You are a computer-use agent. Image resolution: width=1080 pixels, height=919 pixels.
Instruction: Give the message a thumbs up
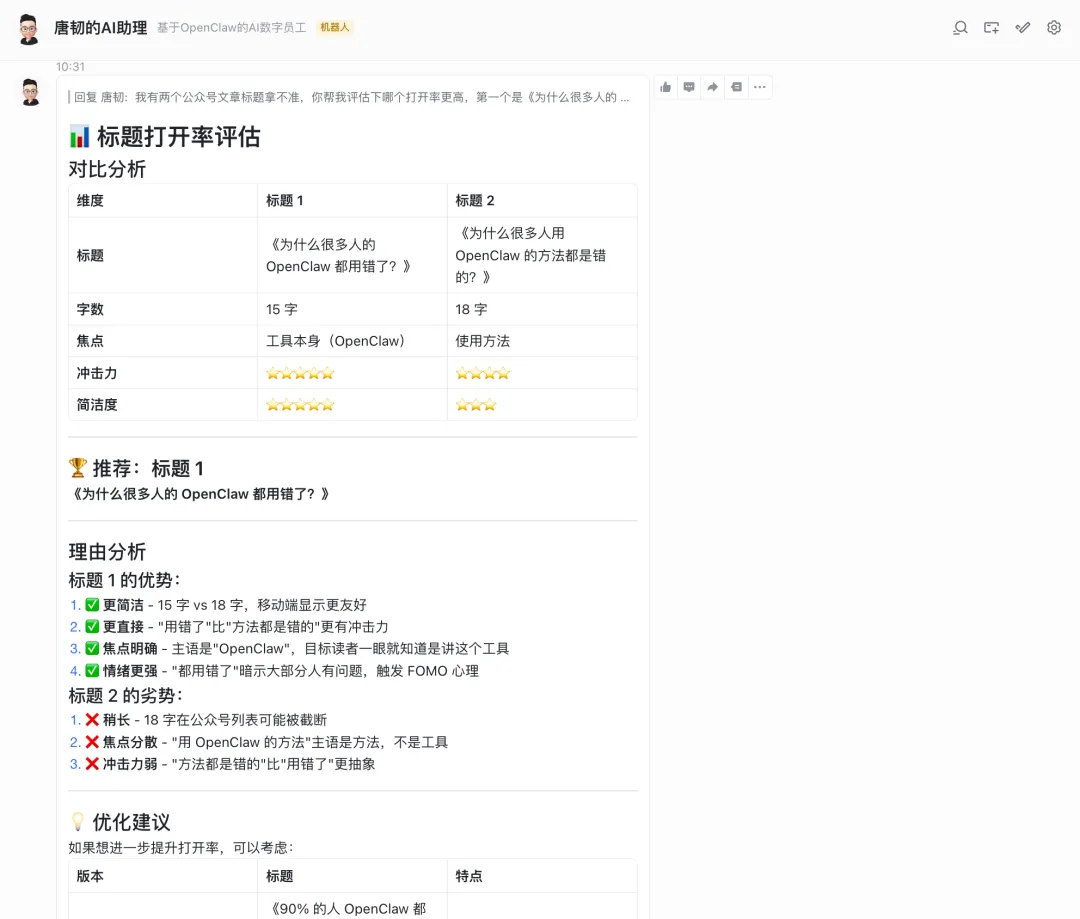point(665,87)
